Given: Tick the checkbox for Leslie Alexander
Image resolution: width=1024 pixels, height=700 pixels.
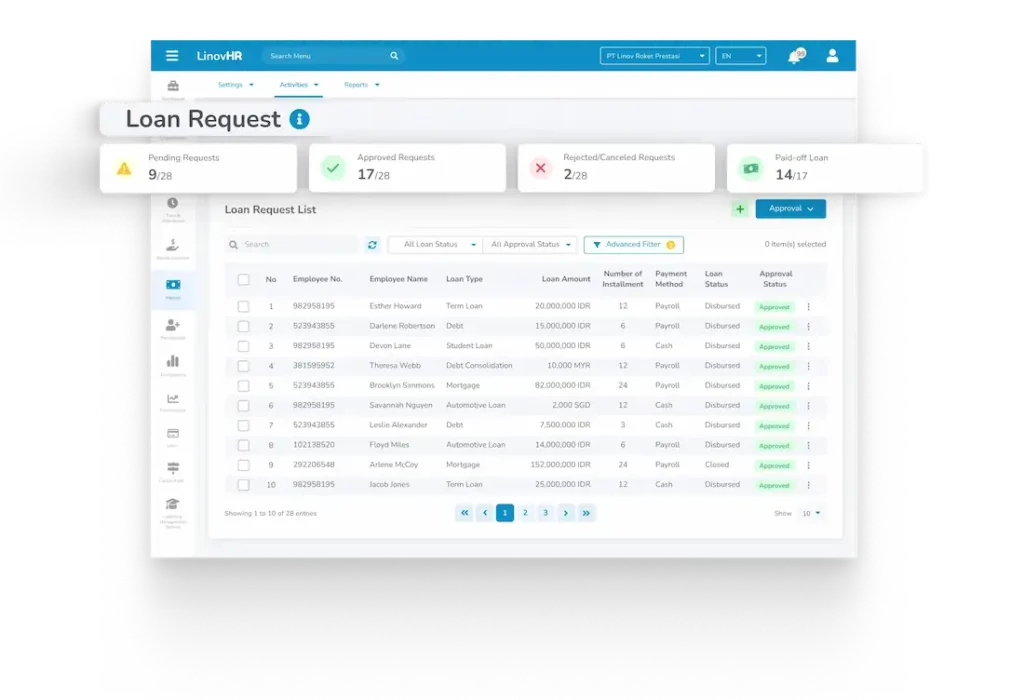Looking at the screenshot, I should click(244, 426).
